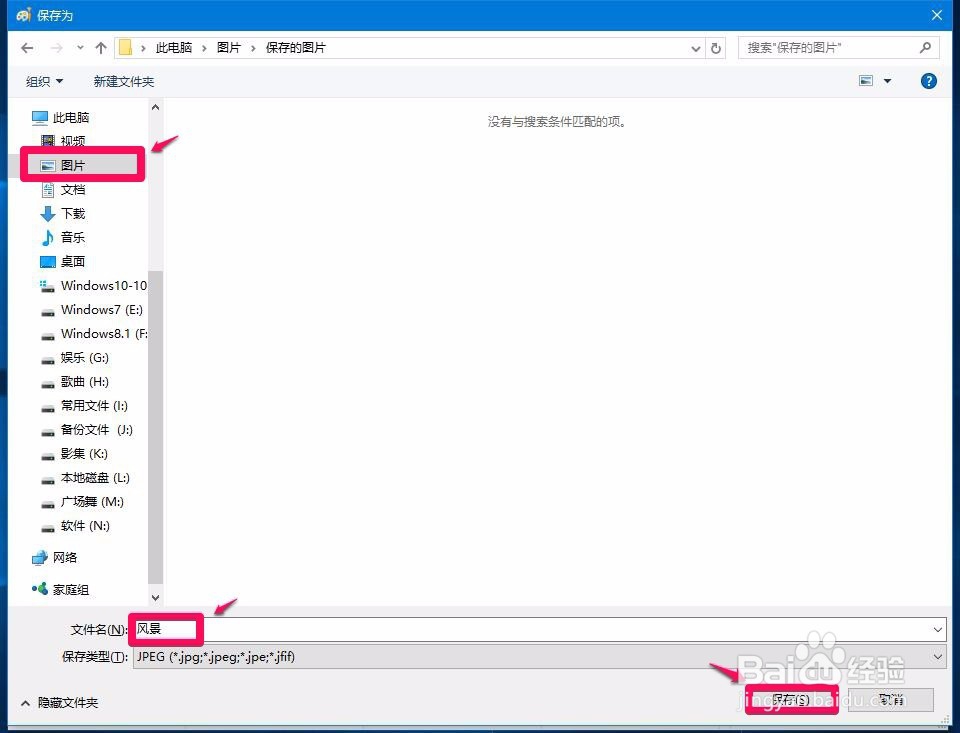Click the 文件名 text field
960x733 pixels.
[531, 629]
